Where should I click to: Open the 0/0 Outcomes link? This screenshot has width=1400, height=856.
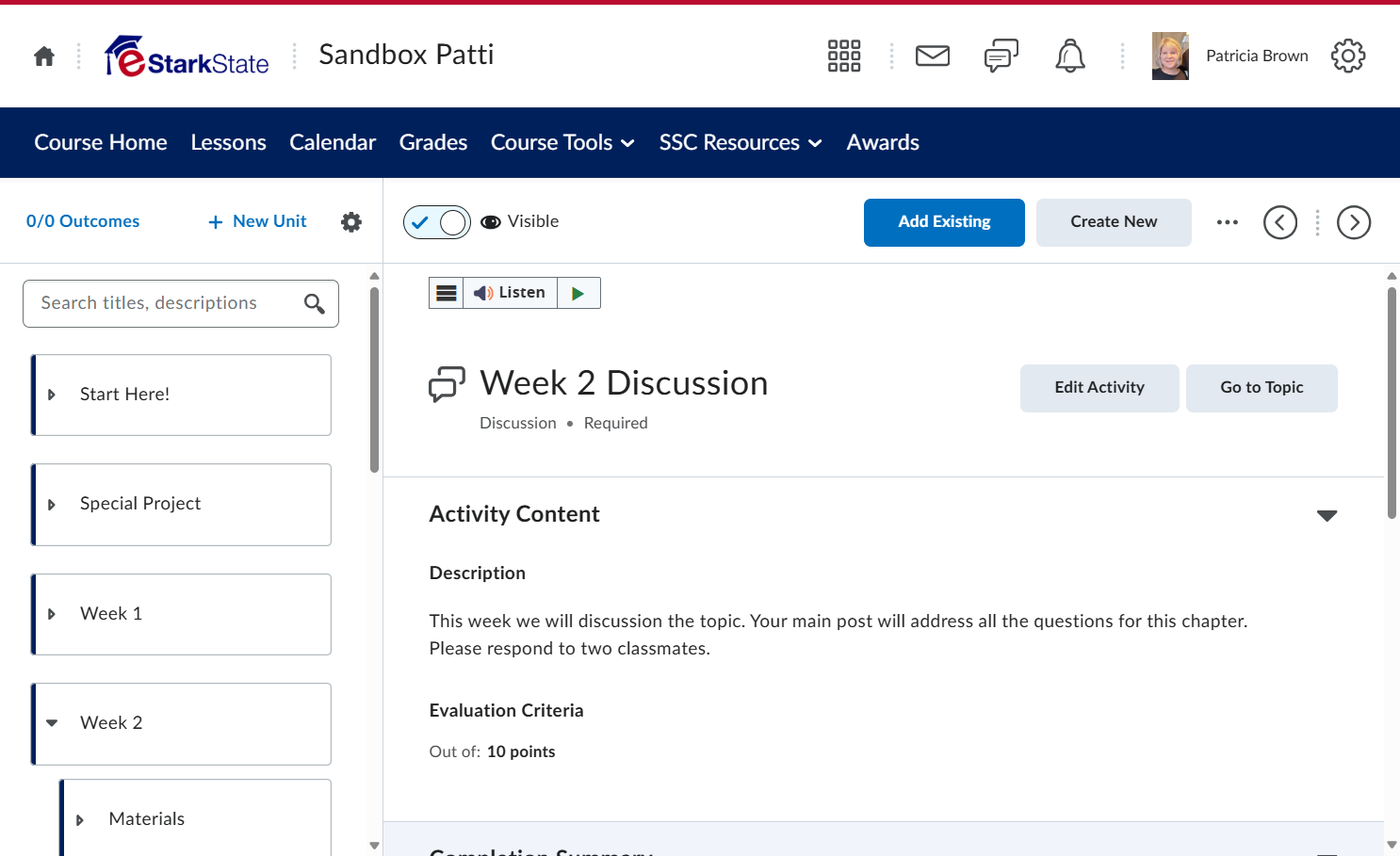click(x=83, y=221)
